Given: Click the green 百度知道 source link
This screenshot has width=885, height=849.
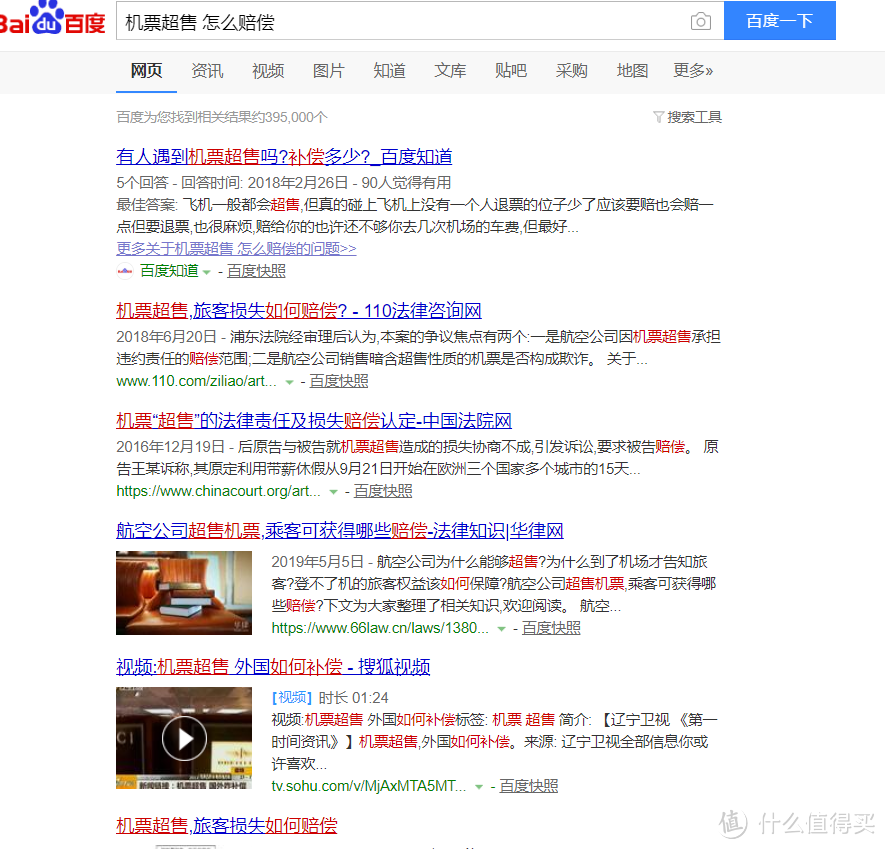Looking at the screenshot, I should click(169, 271).
